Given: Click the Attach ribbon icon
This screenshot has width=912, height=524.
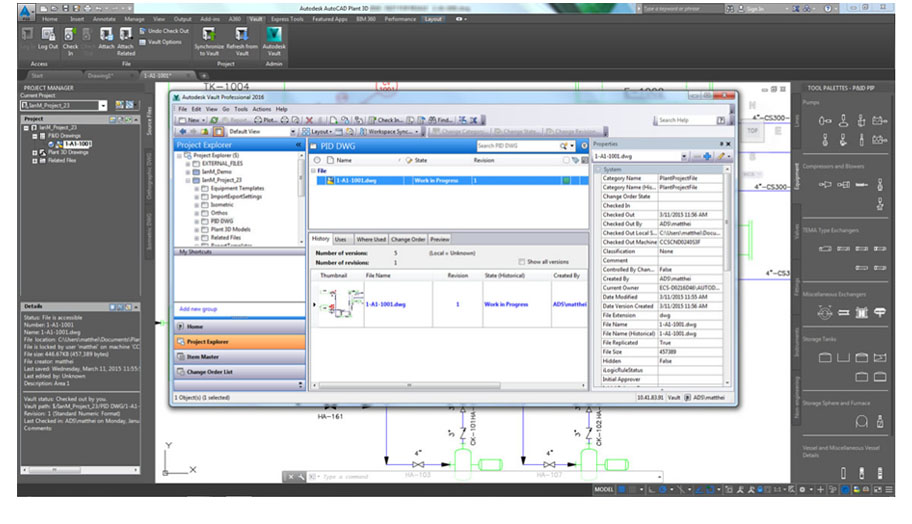Looking at the screenshot, I should tap(106, 35).
